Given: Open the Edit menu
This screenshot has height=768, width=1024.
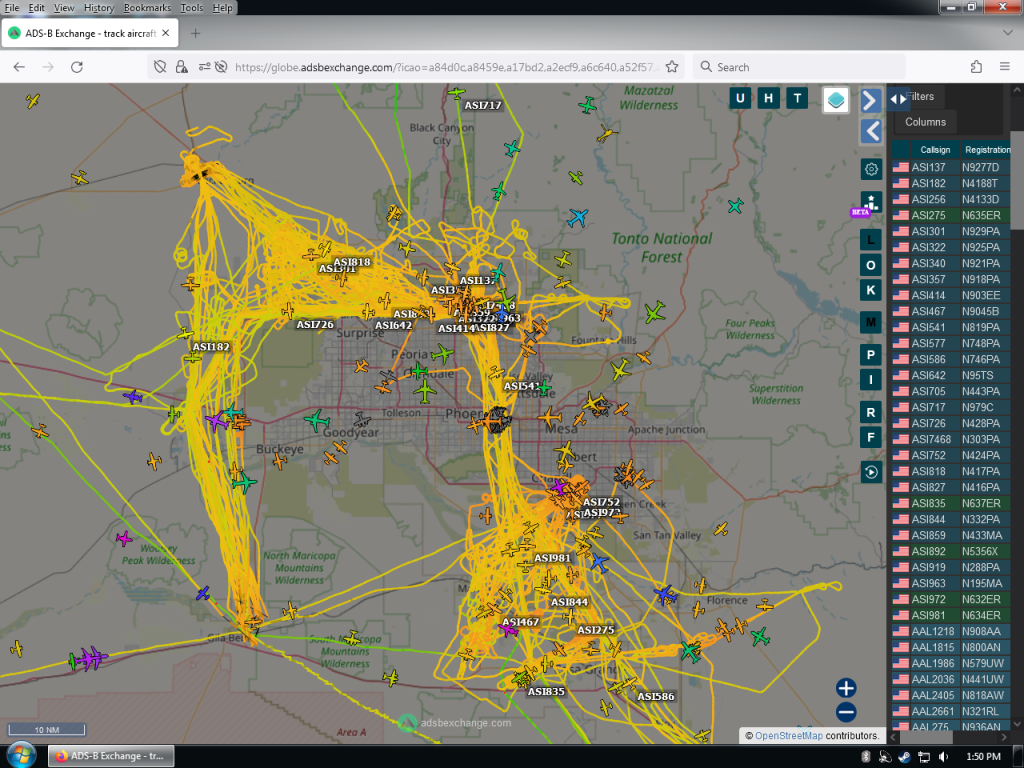Looking at the screenshot, I should [37, 8].
